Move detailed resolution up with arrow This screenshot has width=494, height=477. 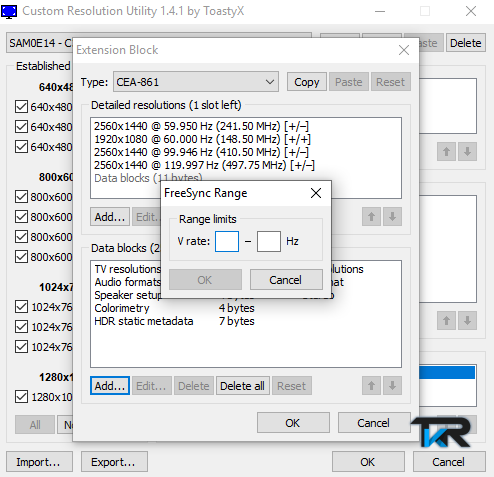(x=371, y=217)
